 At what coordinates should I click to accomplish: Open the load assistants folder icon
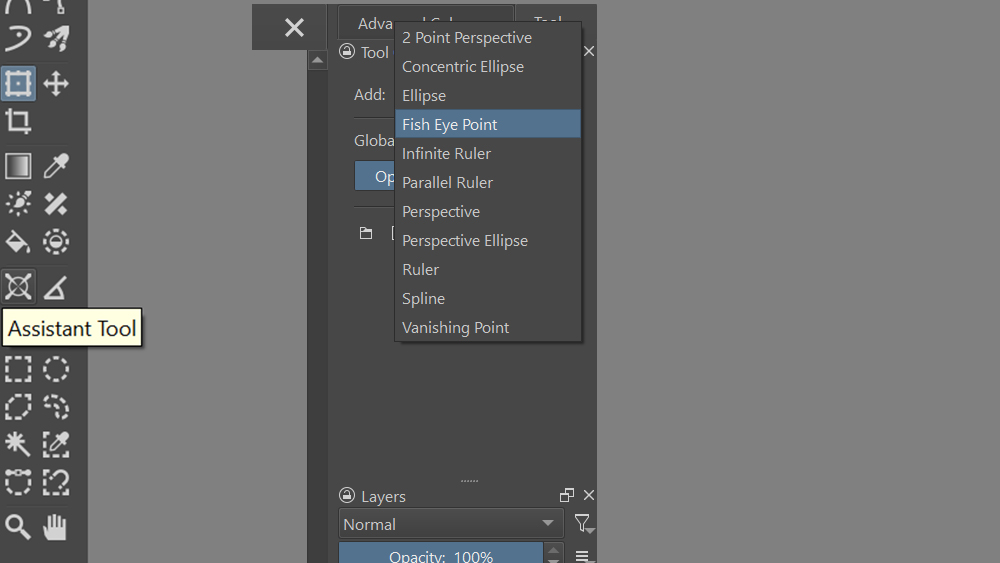click(x=365, y=233)
